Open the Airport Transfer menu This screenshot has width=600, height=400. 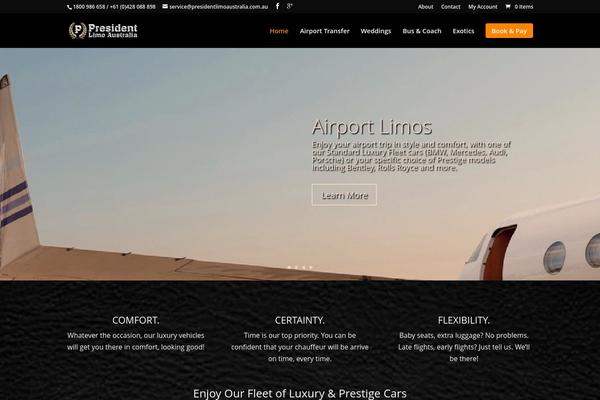(324, 31)
